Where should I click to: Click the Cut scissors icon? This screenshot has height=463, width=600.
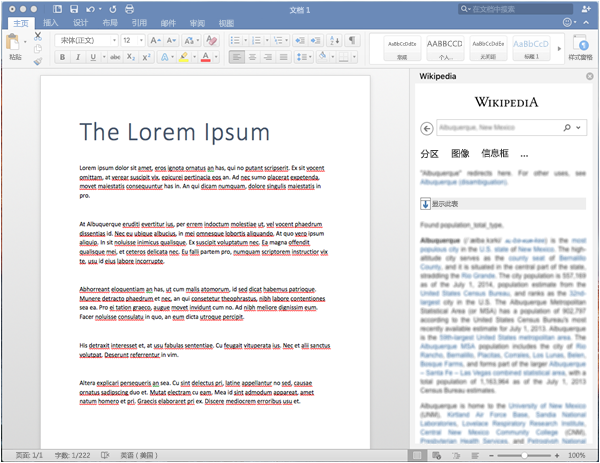click(x=38, y=35)
